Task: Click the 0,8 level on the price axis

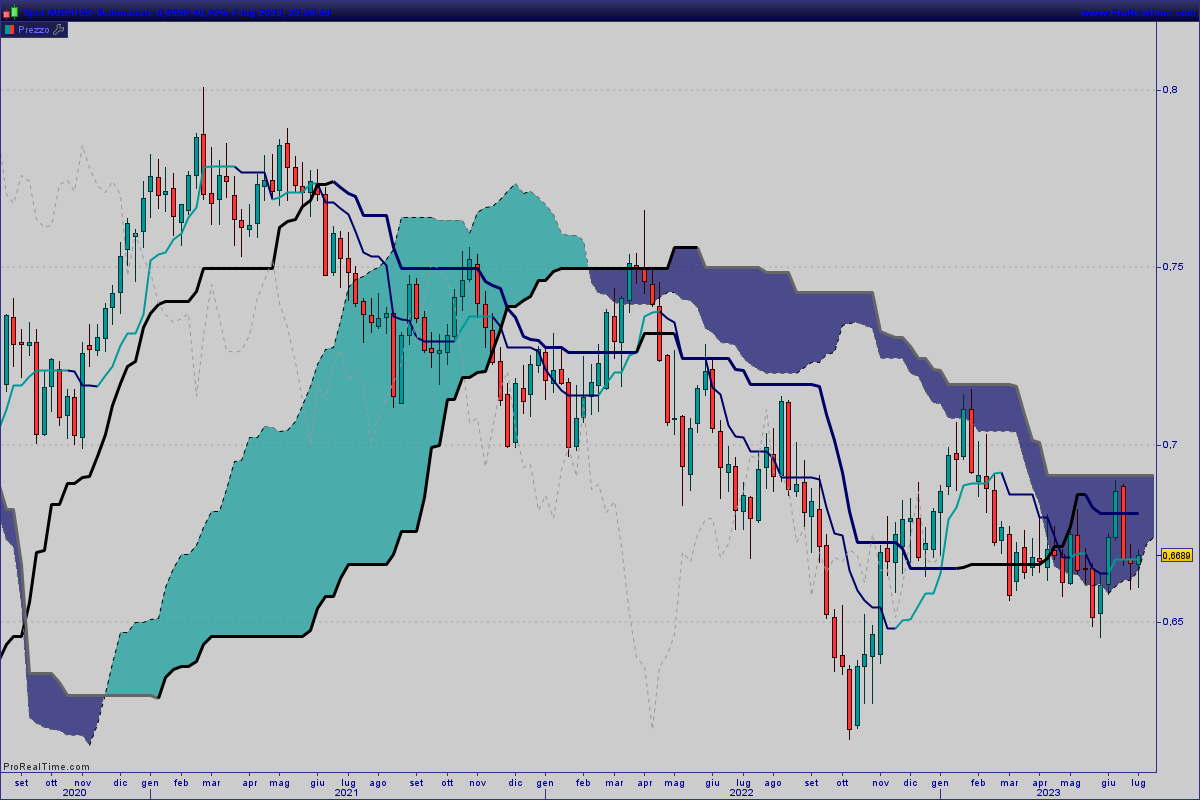Action: coord(1168,90)
